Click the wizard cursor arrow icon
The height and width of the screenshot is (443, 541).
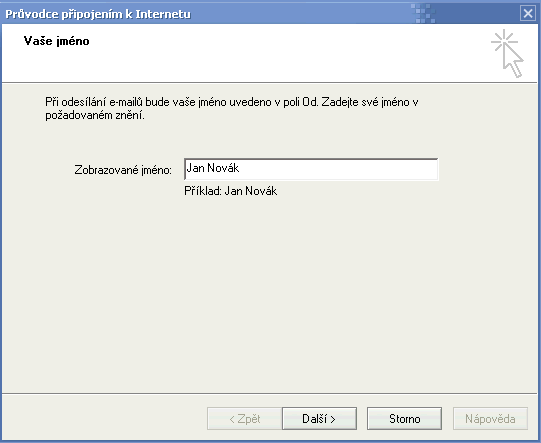(x=513, y=60)
